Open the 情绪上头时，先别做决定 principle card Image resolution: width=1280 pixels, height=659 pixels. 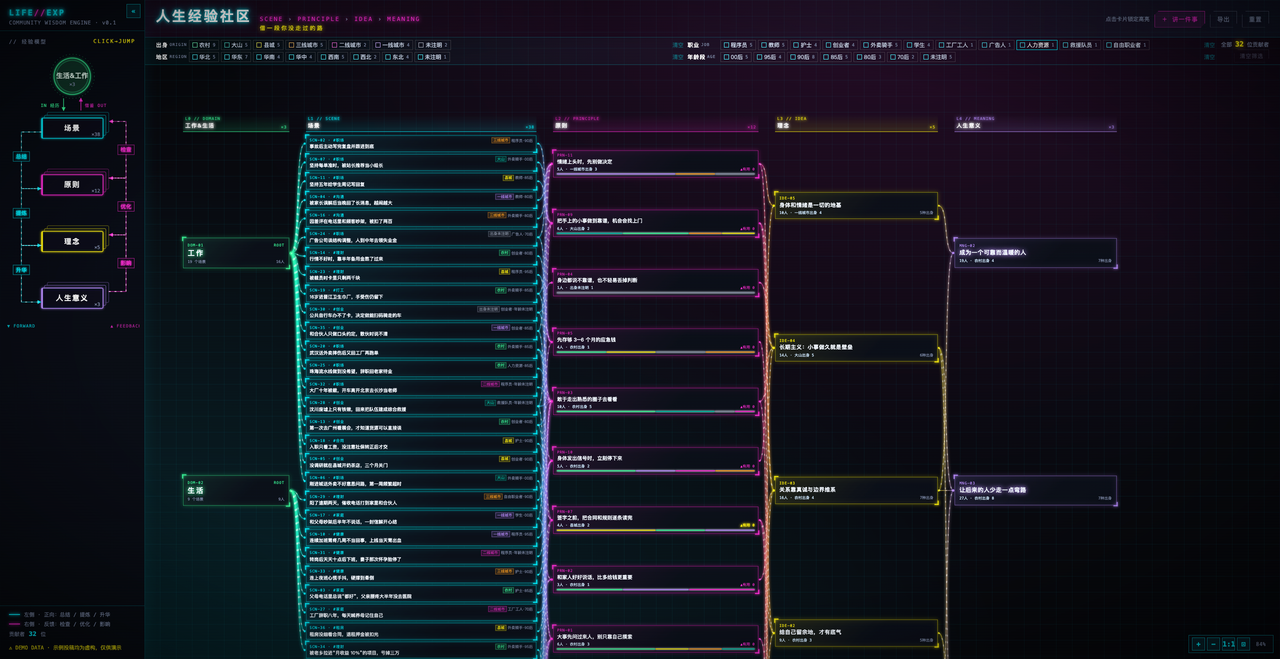pyautogui.click(x=656, y=163)
